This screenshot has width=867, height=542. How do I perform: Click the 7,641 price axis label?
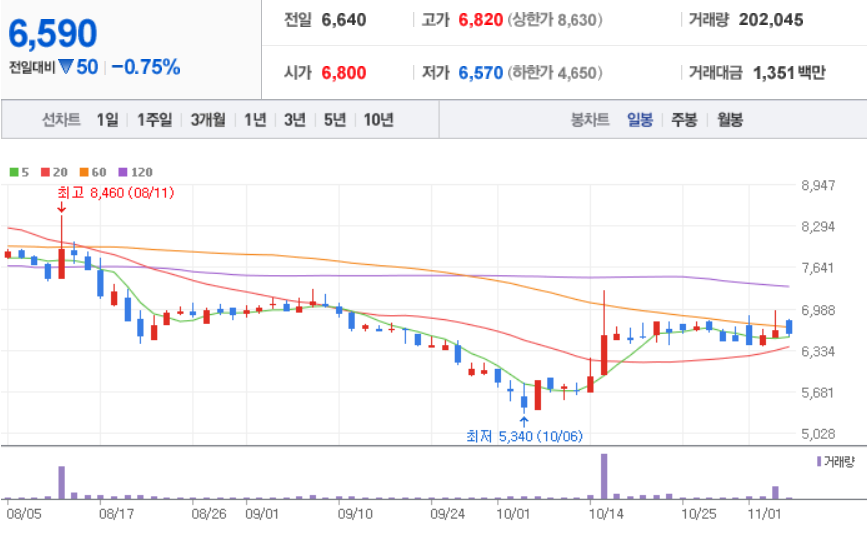click(818, 268)
